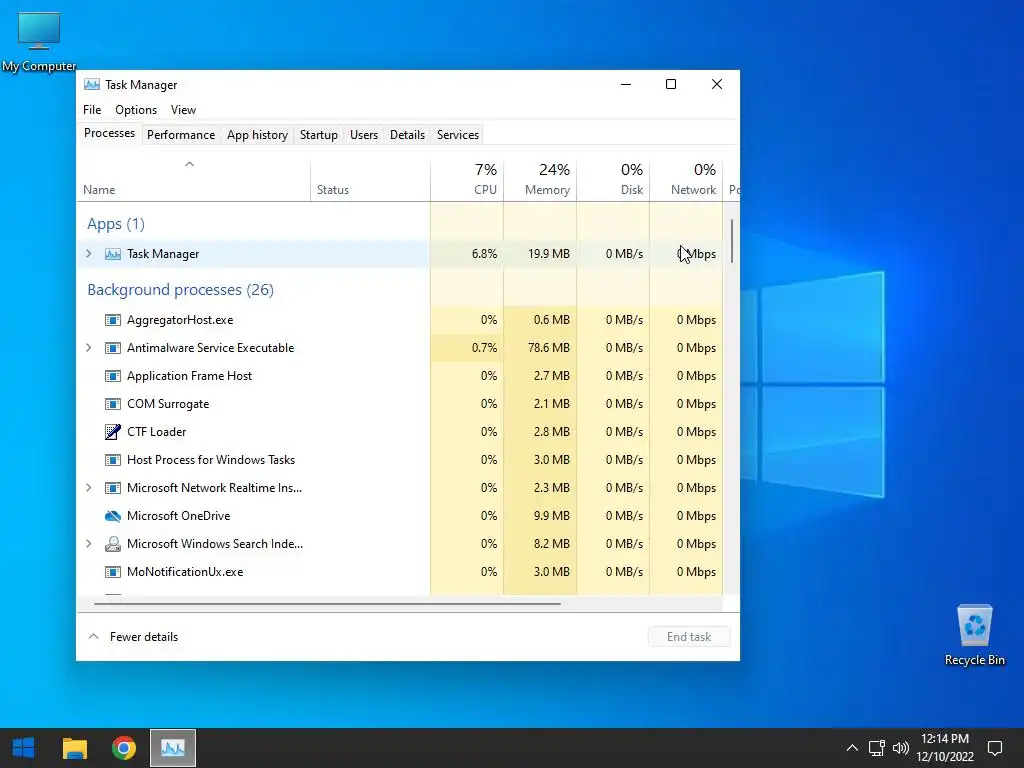Sort by the Disk column header

[x=613, y=178]
